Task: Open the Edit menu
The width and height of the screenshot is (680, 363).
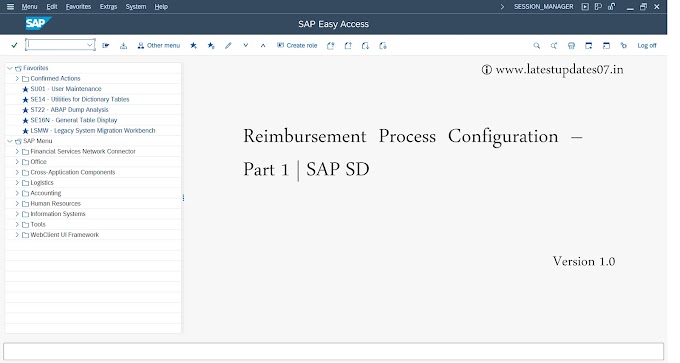Action: [x=52, y=7]
